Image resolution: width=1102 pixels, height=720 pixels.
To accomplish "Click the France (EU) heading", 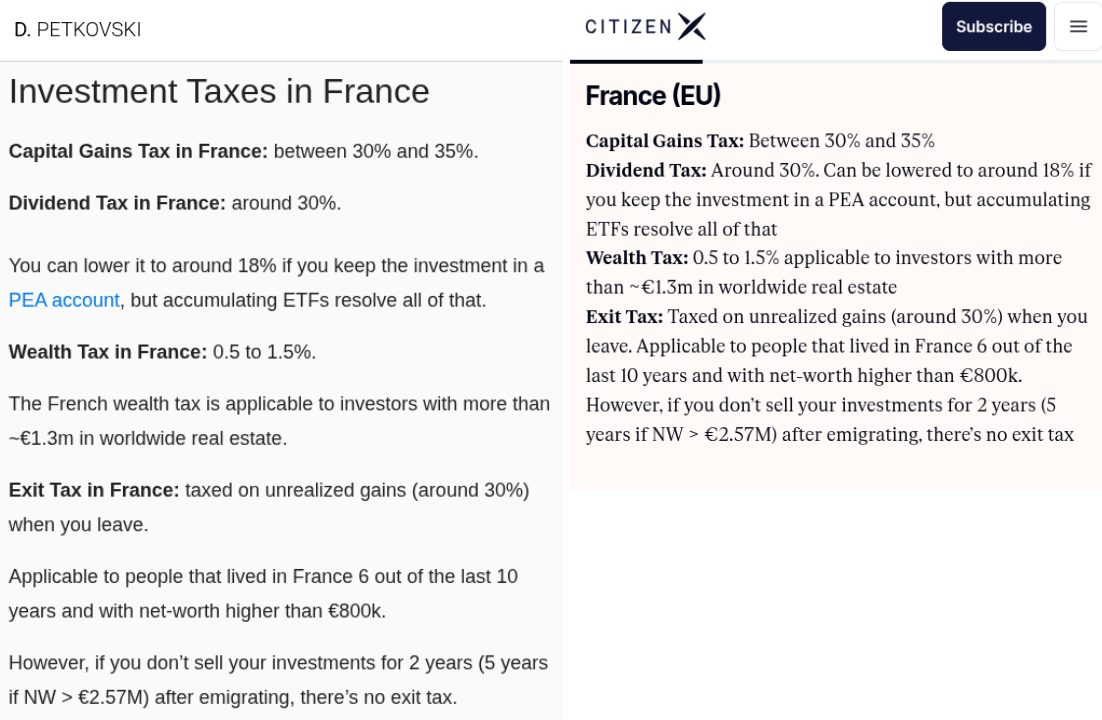I will [653, 95].
